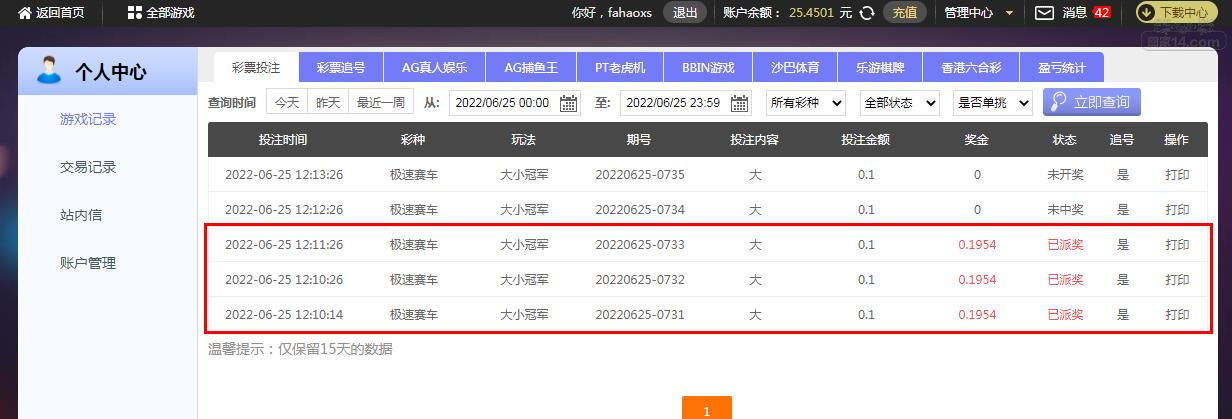
Task: Open the 全部状态 status dropdown
Action: 900,103
